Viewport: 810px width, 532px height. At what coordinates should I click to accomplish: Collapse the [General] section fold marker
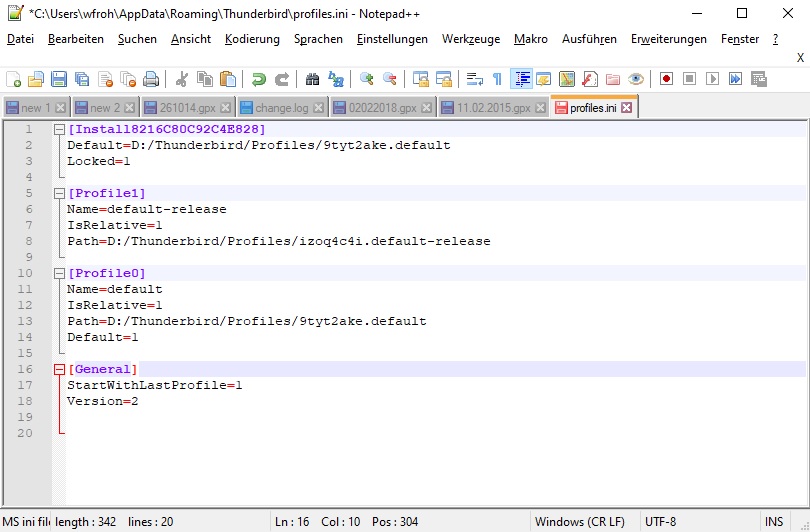click(59, 370)
